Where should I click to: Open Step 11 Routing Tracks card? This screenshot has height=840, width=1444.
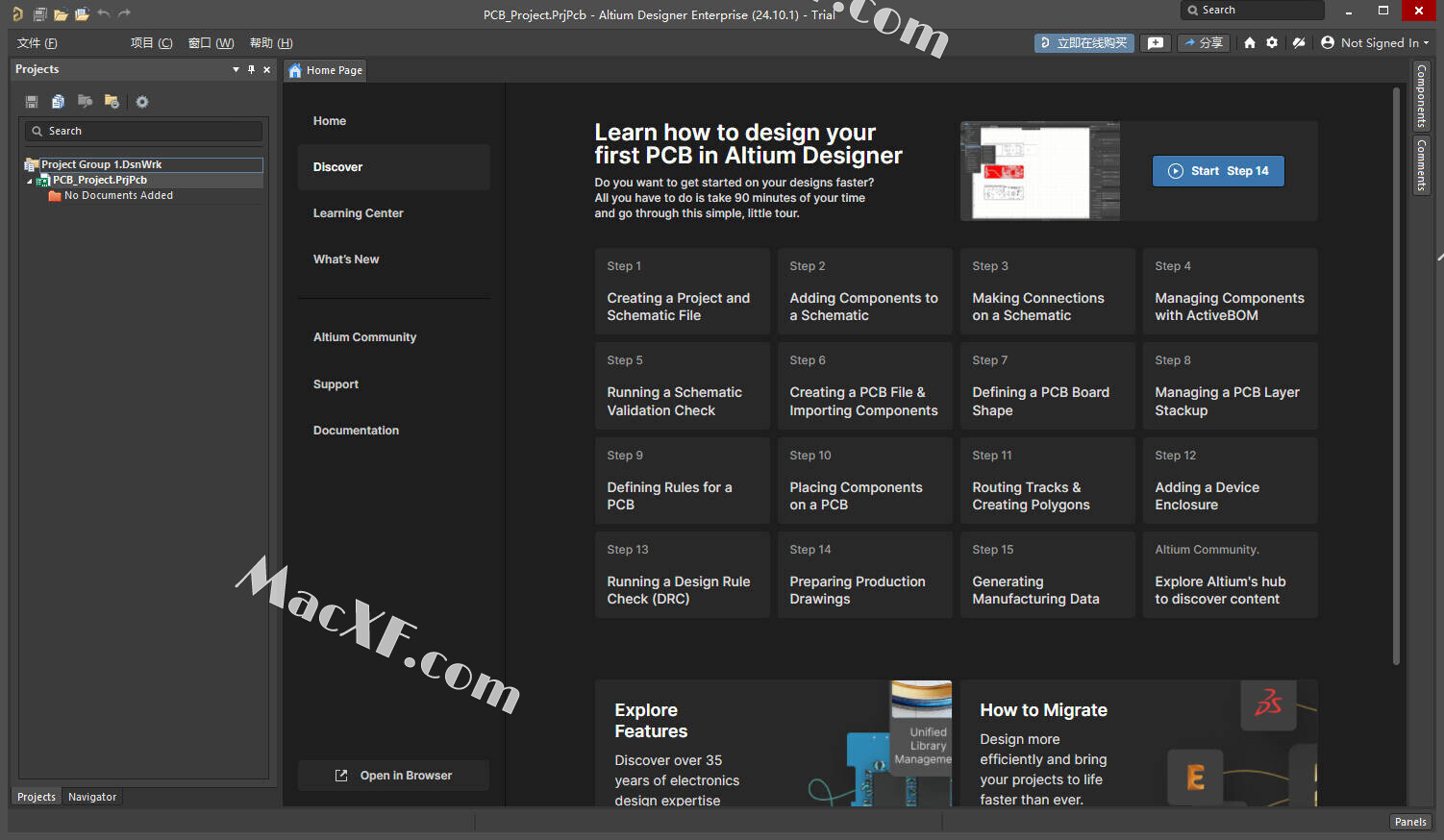[1048, 481]
